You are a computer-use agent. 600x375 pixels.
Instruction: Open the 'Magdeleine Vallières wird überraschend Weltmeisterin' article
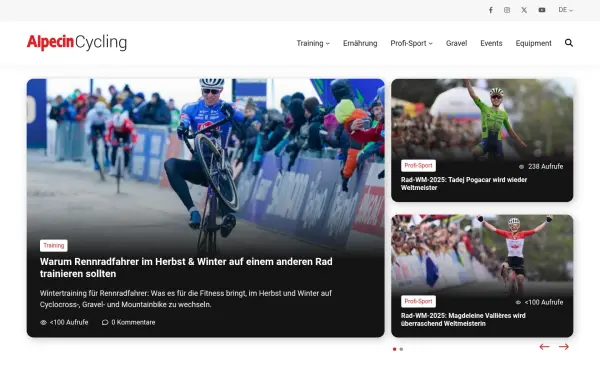point(463,320)
